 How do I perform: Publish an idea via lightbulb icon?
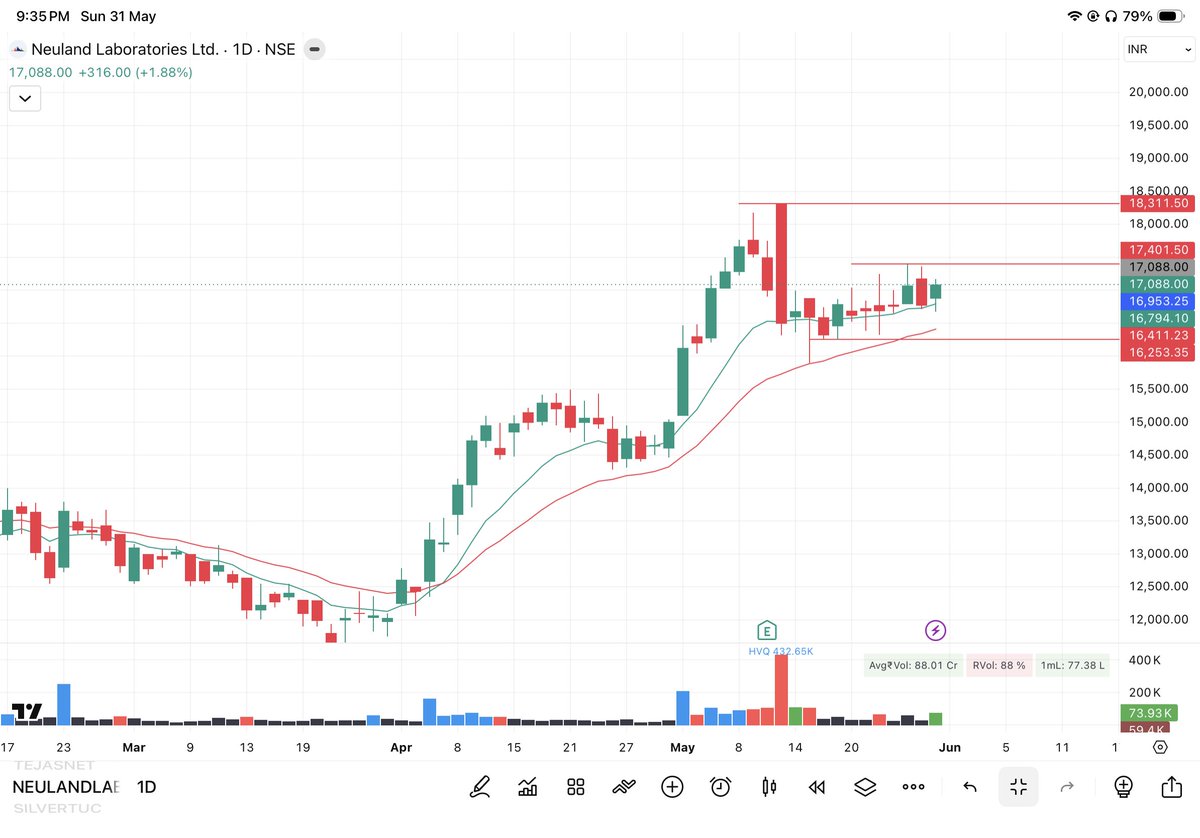(1123, 787)
